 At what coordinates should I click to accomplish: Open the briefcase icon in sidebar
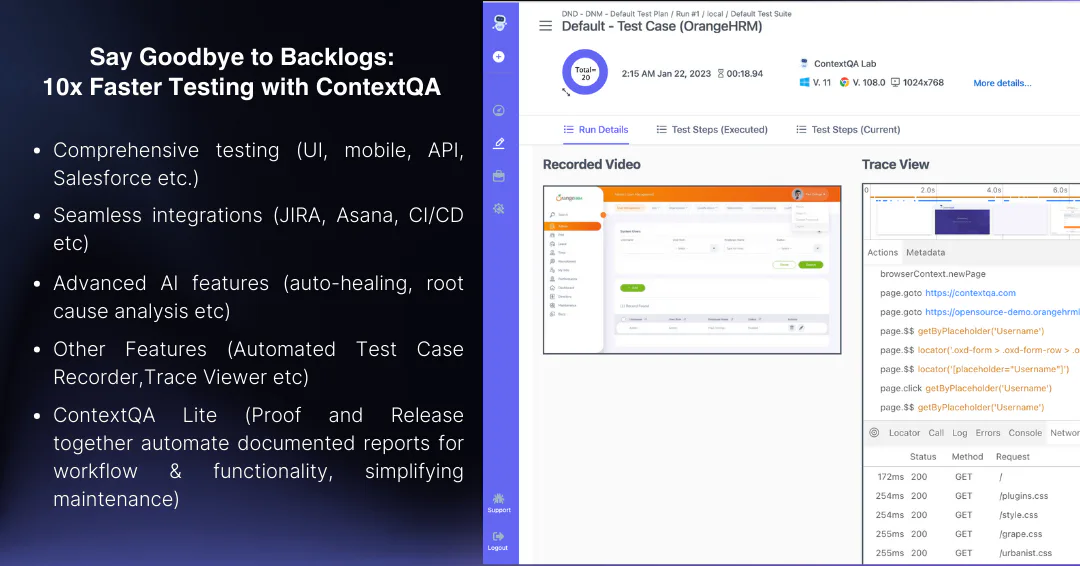pyautogui.click(x=499, y=176)
